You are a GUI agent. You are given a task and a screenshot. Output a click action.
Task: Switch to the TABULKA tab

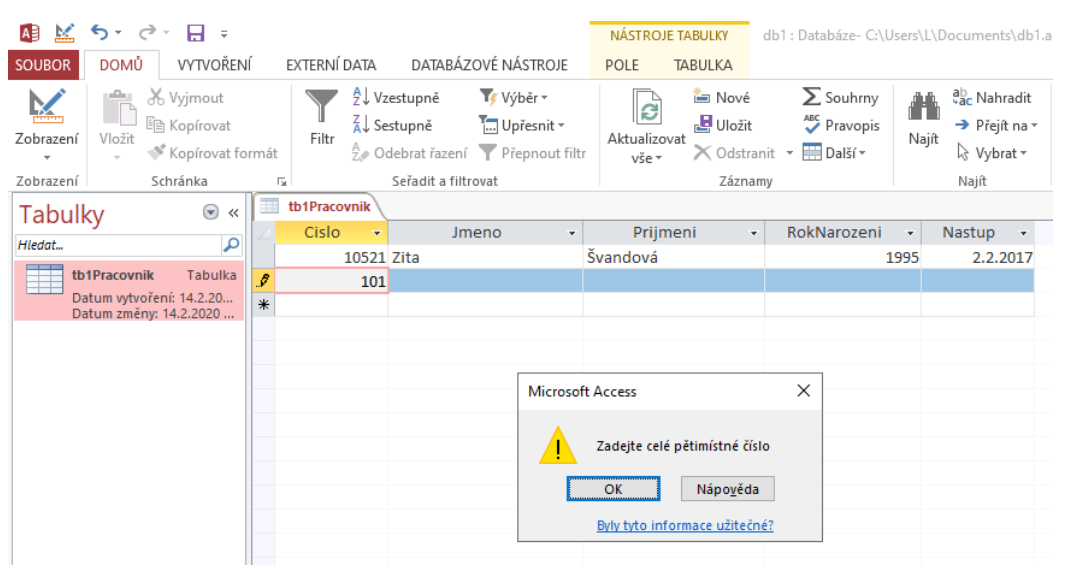[702, 65]
